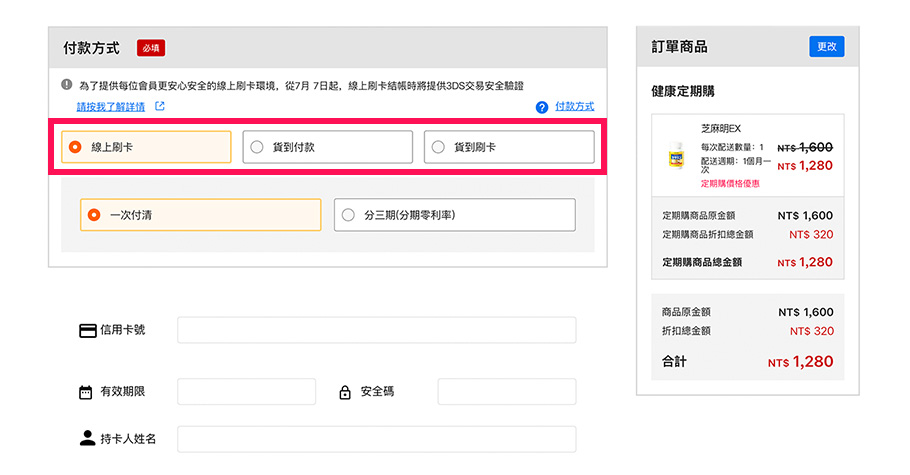Image resolution: width=910 pixels, height=475 pixels.
Task: Click the person icon beside 持卡人姓名
Action: 86,438
